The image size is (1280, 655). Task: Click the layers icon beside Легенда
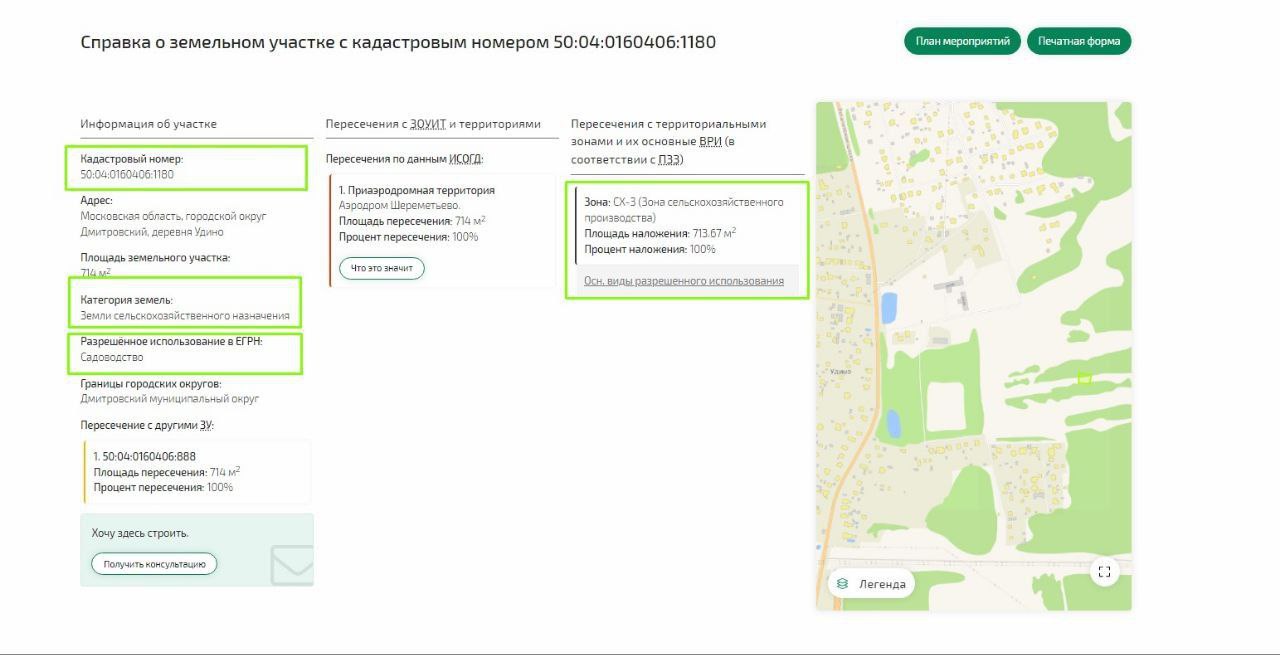[842, 584]
